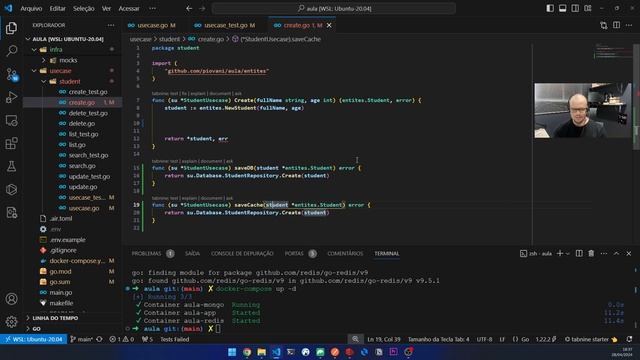The width and height of the screenshot is (640, 360).
Task: Open the Testing flask view
Action: pyautogui.click(x=11, y=166)
